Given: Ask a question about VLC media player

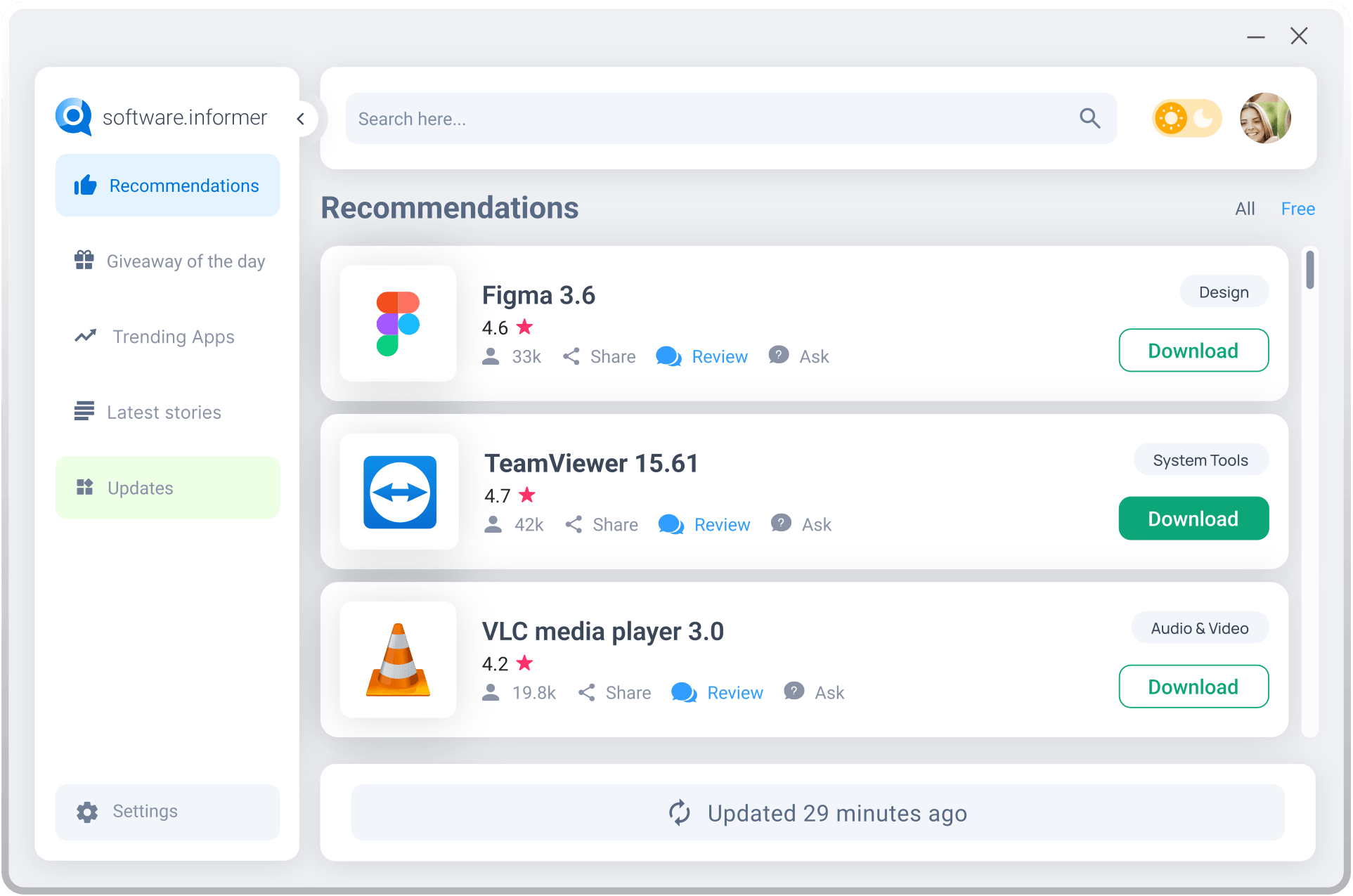Looking at the screenshot, I should (829, 693).
